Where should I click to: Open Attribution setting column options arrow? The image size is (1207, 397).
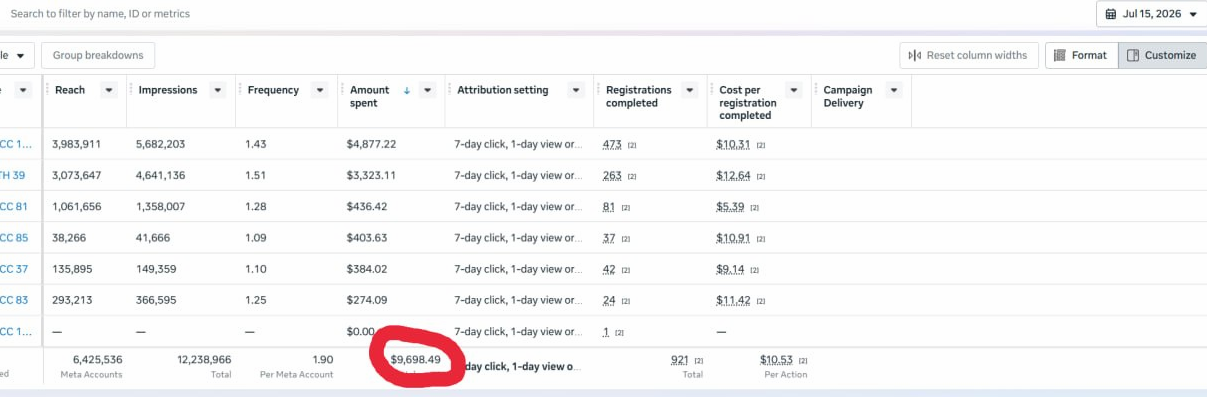(576, 90)
